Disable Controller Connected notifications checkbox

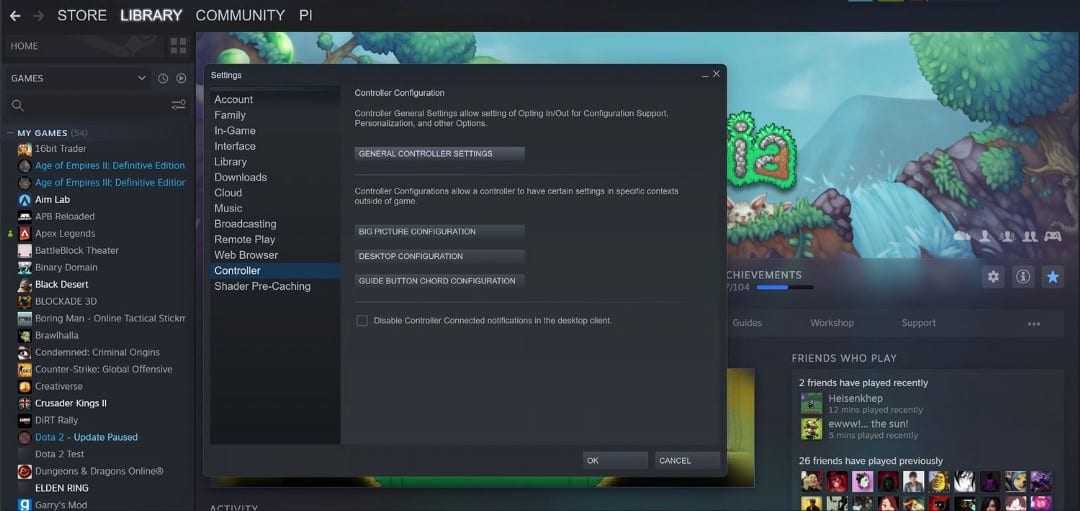pyautogui.click(x=362, y=321)
